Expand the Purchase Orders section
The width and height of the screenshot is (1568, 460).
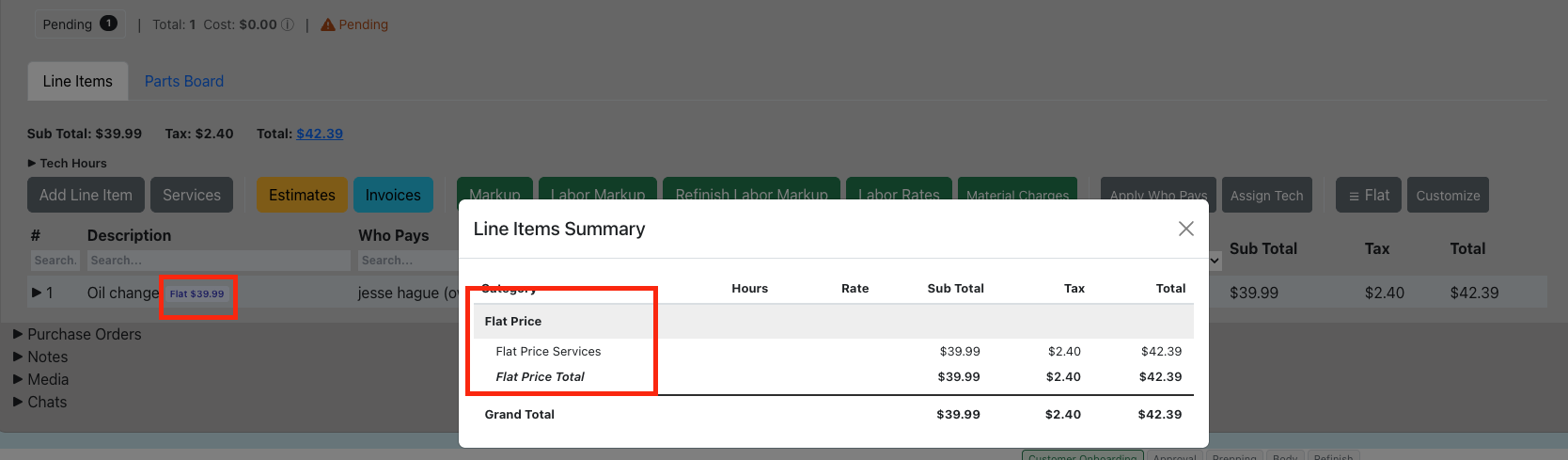(18, 334)
